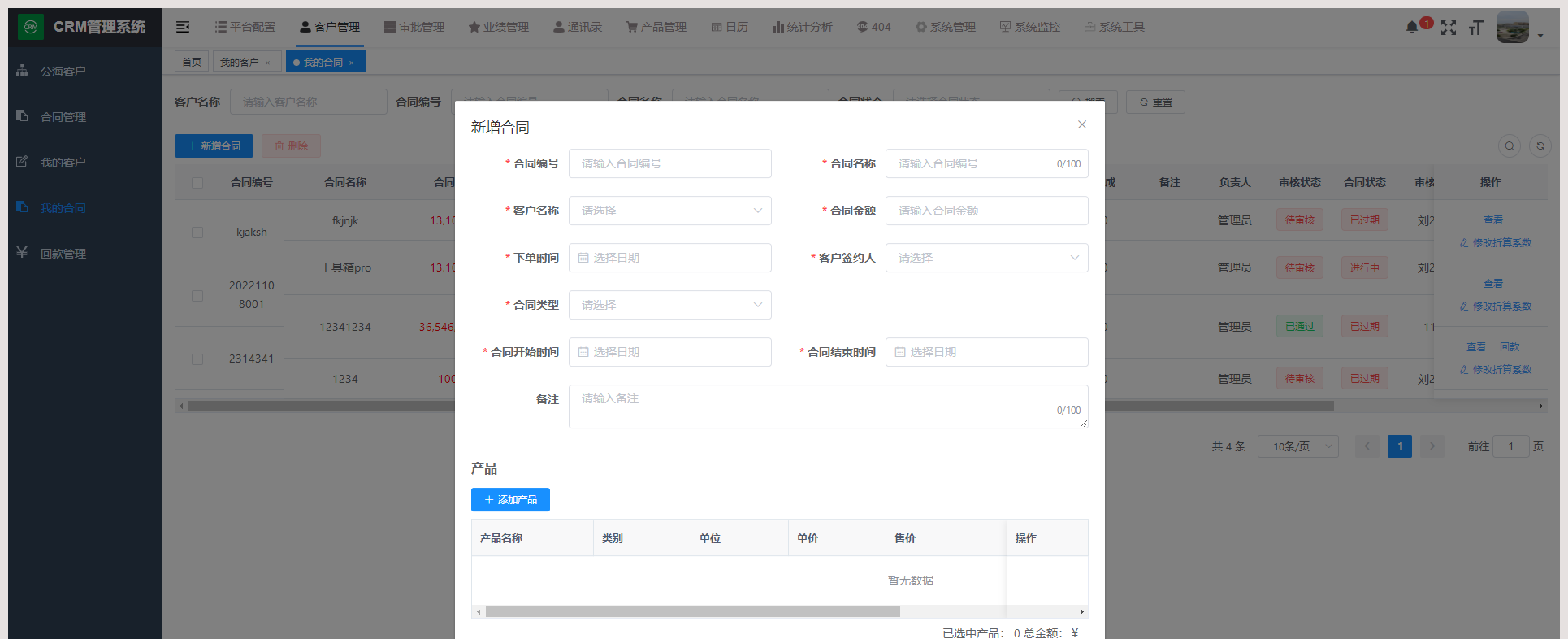Close the 新增合同 dialog with X
1568x639 pixels.
[x=1081, y=124]
